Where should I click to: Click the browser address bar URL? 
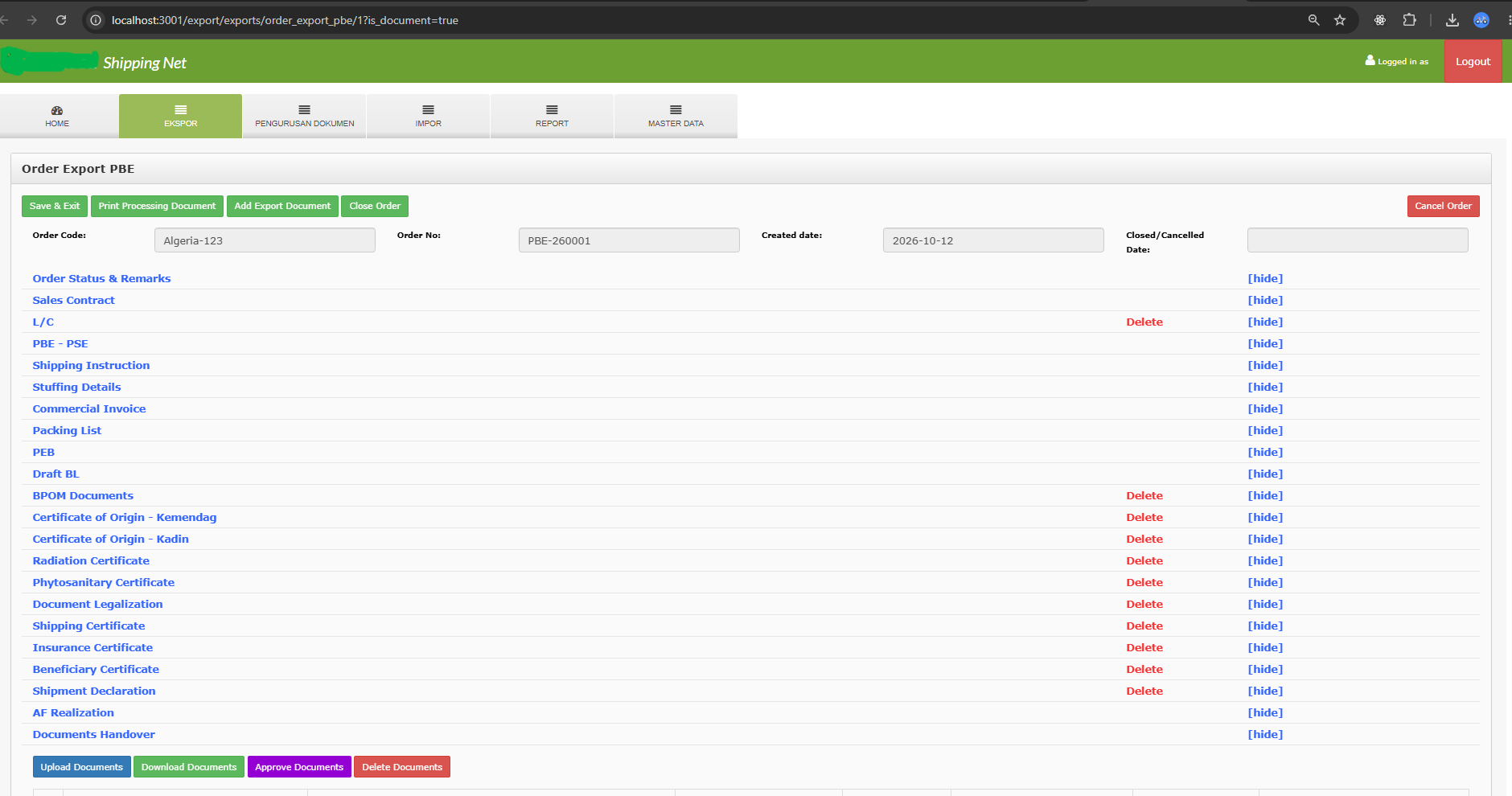click(x=285, y=20)
